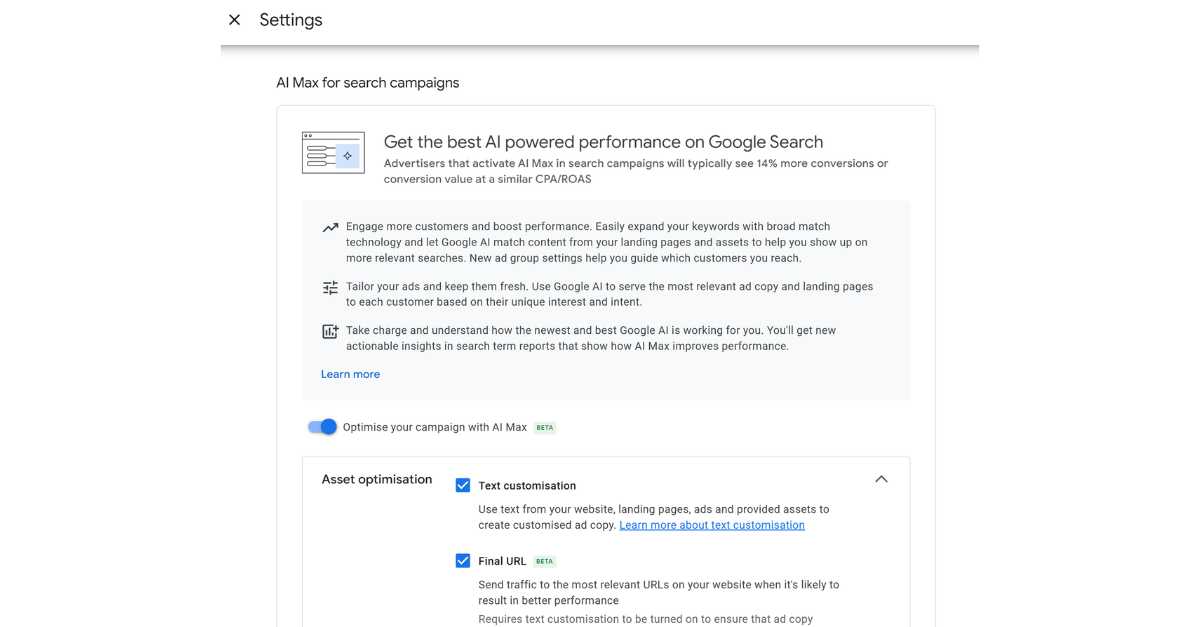Click the insights chart icon beside "Take charge"

[x=330, y=332]
